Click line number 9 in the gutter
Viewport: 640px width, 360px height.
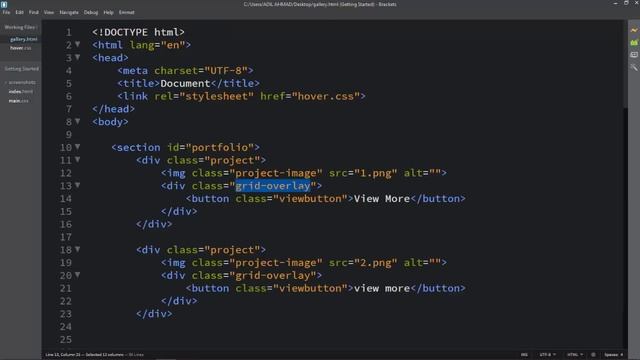pyautogui.click(x=69, y=134)
